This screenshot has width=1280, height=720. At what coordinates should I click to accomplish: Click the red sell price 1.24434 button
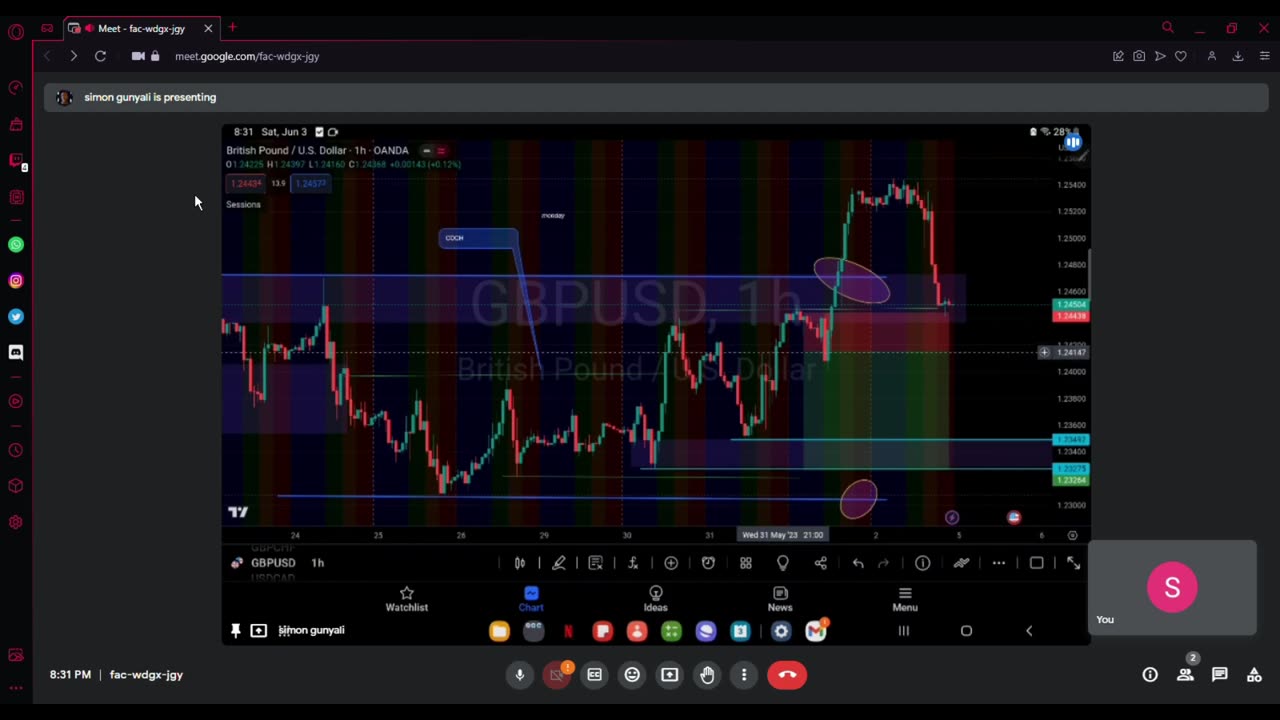click(246, 183)
